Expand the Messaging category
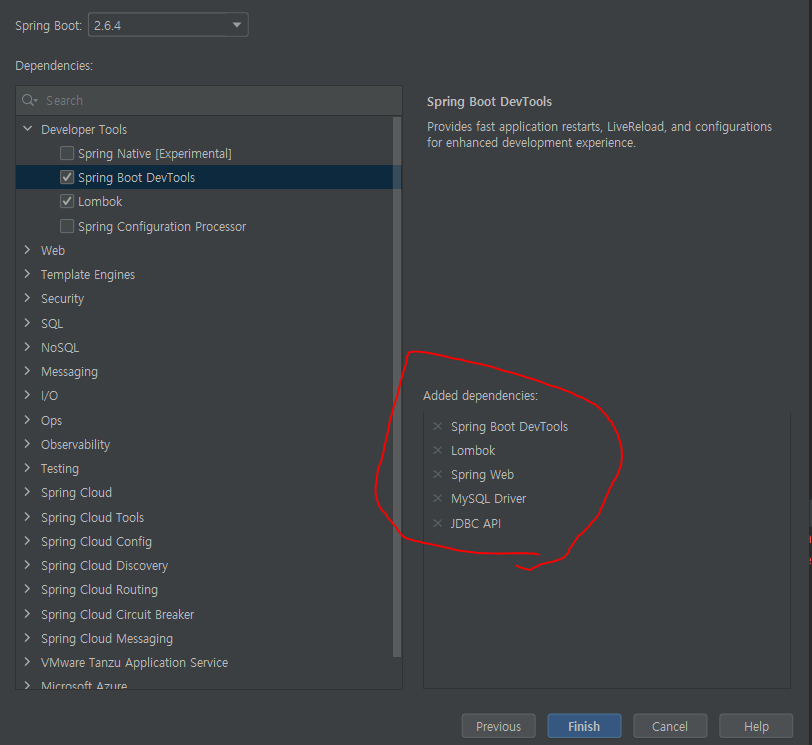Image resolution: width=812 pixels, height=745 pixels. pyautogui.click(x=27, y=371)
